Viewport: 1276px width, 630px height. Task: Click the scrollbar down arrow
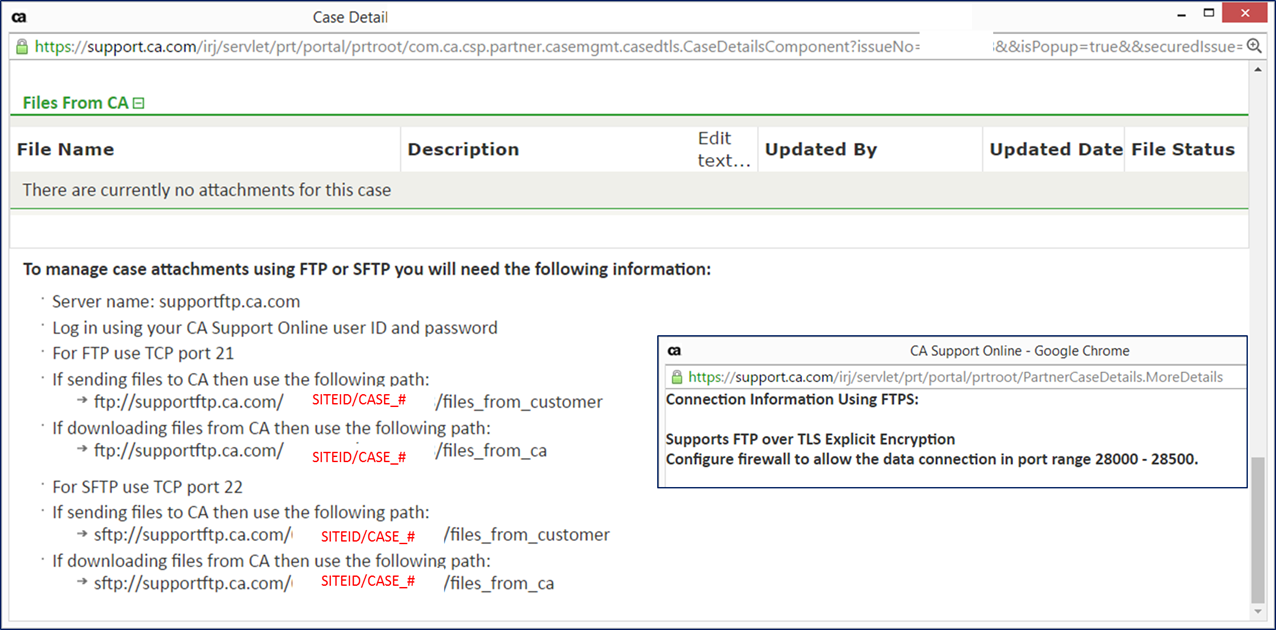[1257, 609]
